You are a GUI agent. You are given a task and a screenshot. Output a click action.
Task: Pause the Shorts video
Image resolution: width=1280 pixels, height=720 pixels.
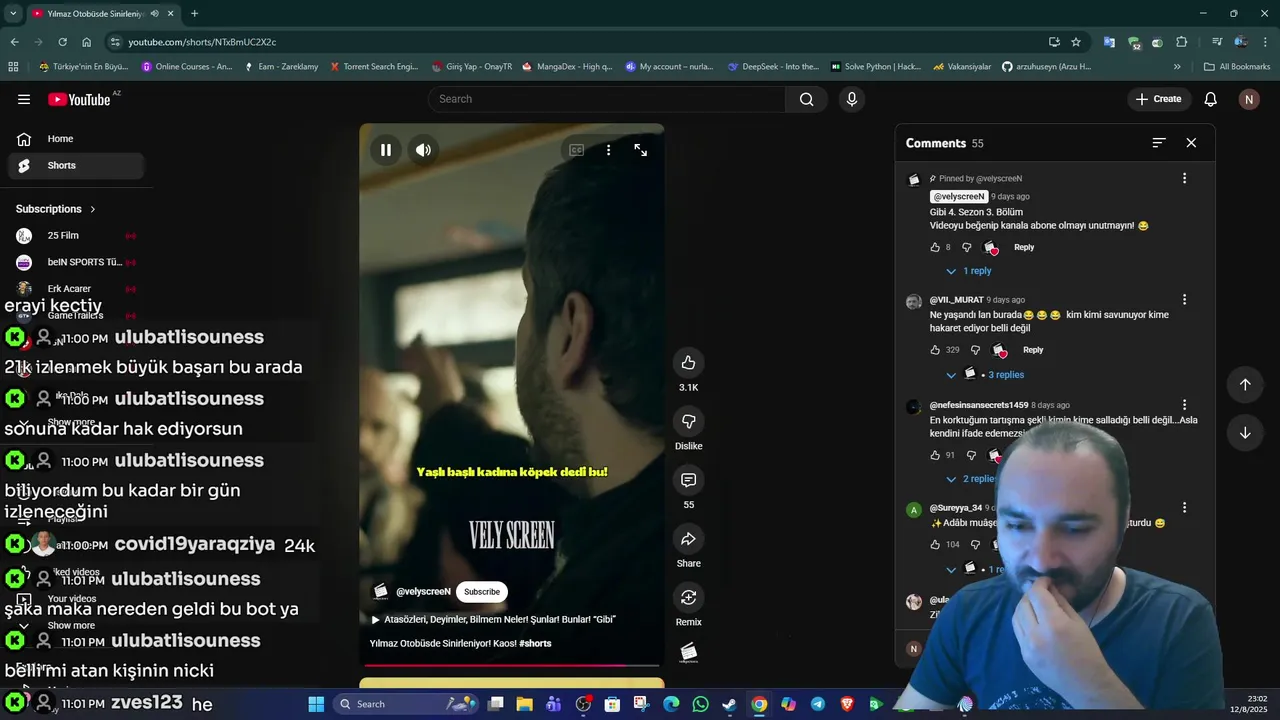click(385, 150)
